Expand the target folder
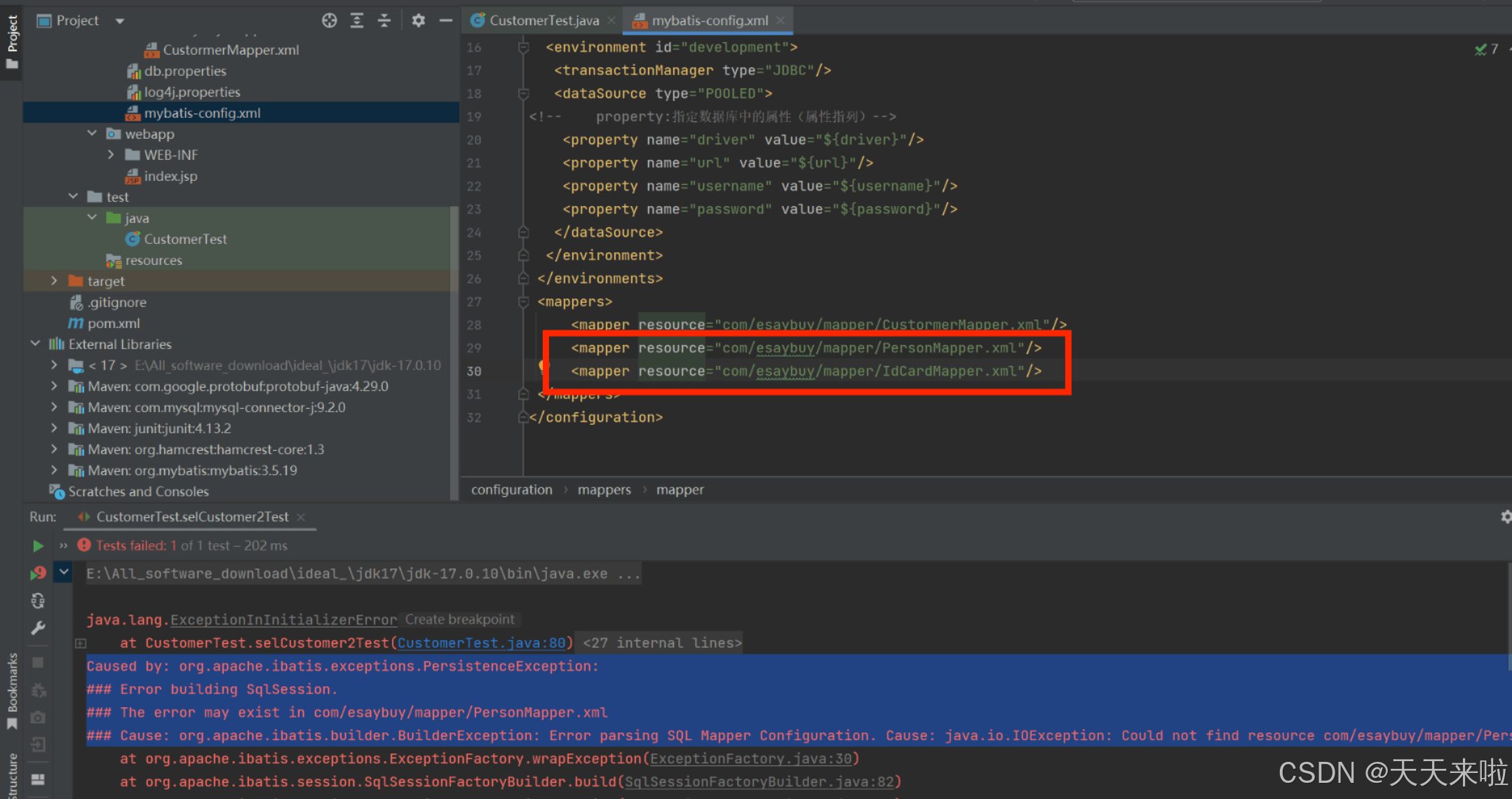This screenshot has height=799, width=1512. (x=54, y=280)
